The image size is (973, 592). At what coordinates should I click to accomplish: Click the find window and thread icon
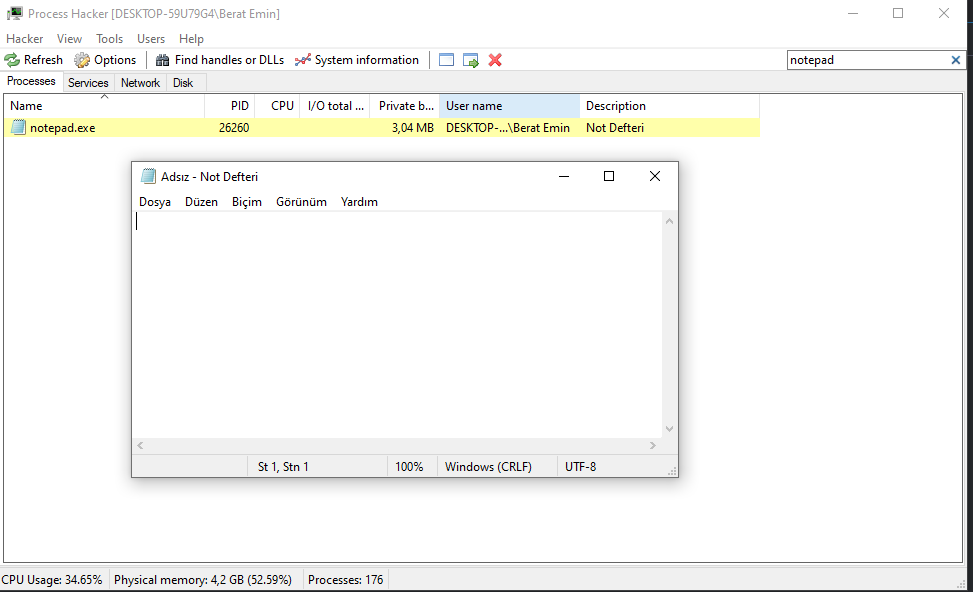pyautogui.click(x=471, y=60)
